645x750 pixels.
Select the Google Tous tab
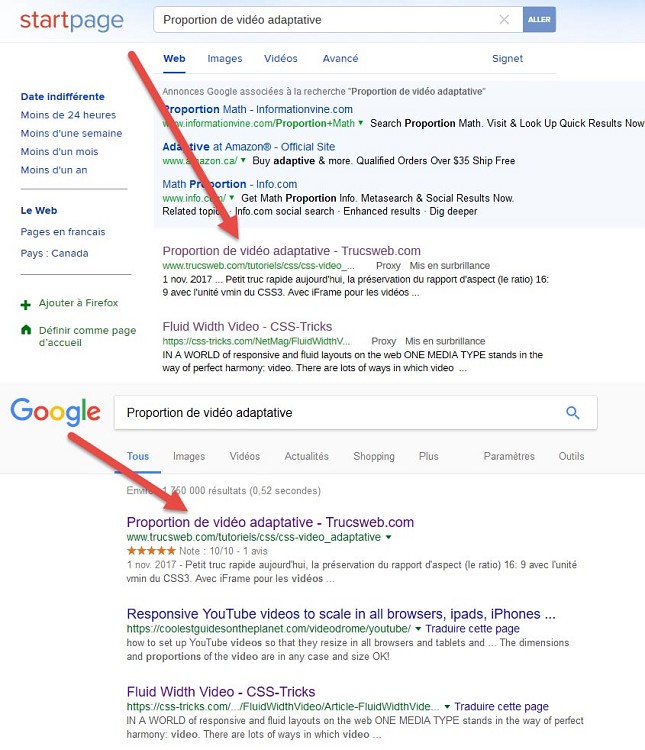pos(138,456)
